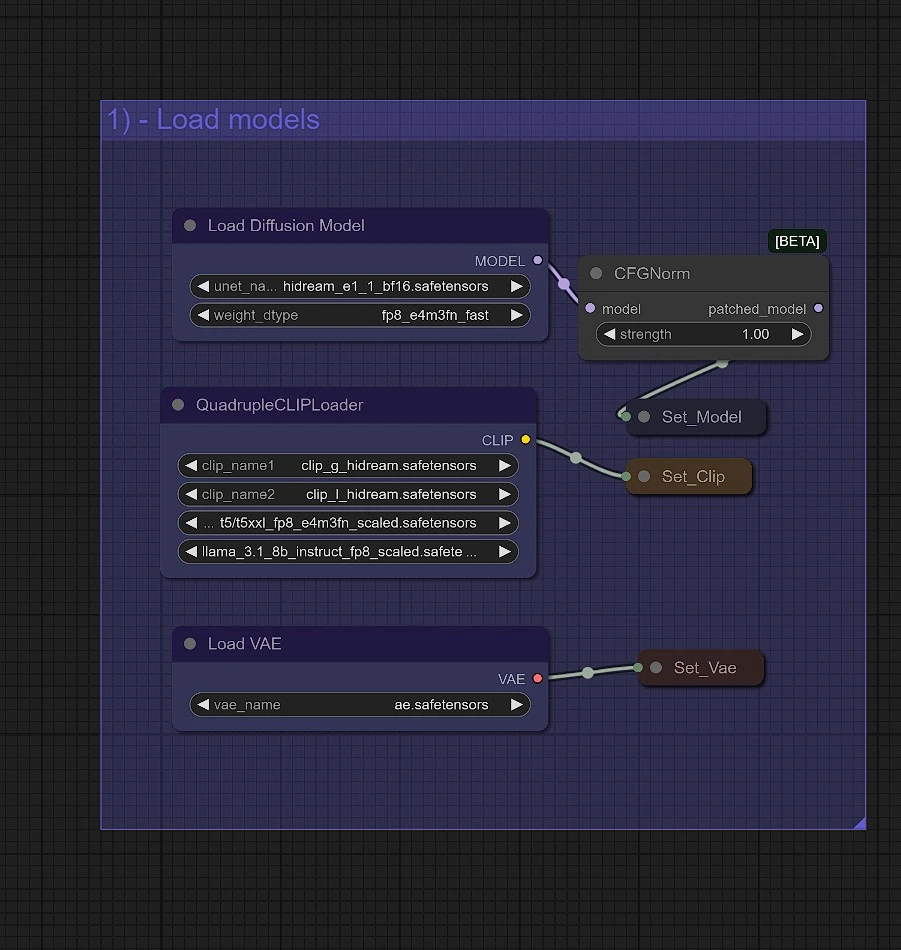Image resolution: width=901 pixels, height=950 pixels.
Task: Click previous arrow on unet_name field
Action: pos(203,286)
